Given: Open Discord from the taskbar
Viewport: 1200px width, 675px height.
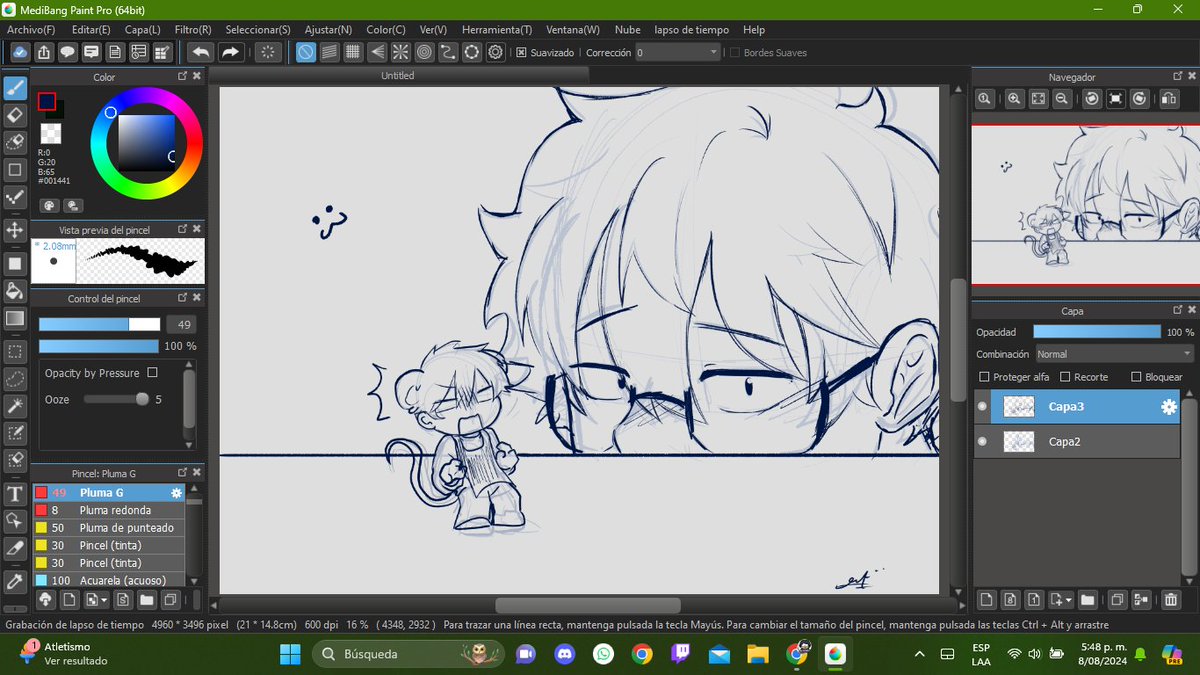Looking at the screenshot, I should tap(564, 654).
